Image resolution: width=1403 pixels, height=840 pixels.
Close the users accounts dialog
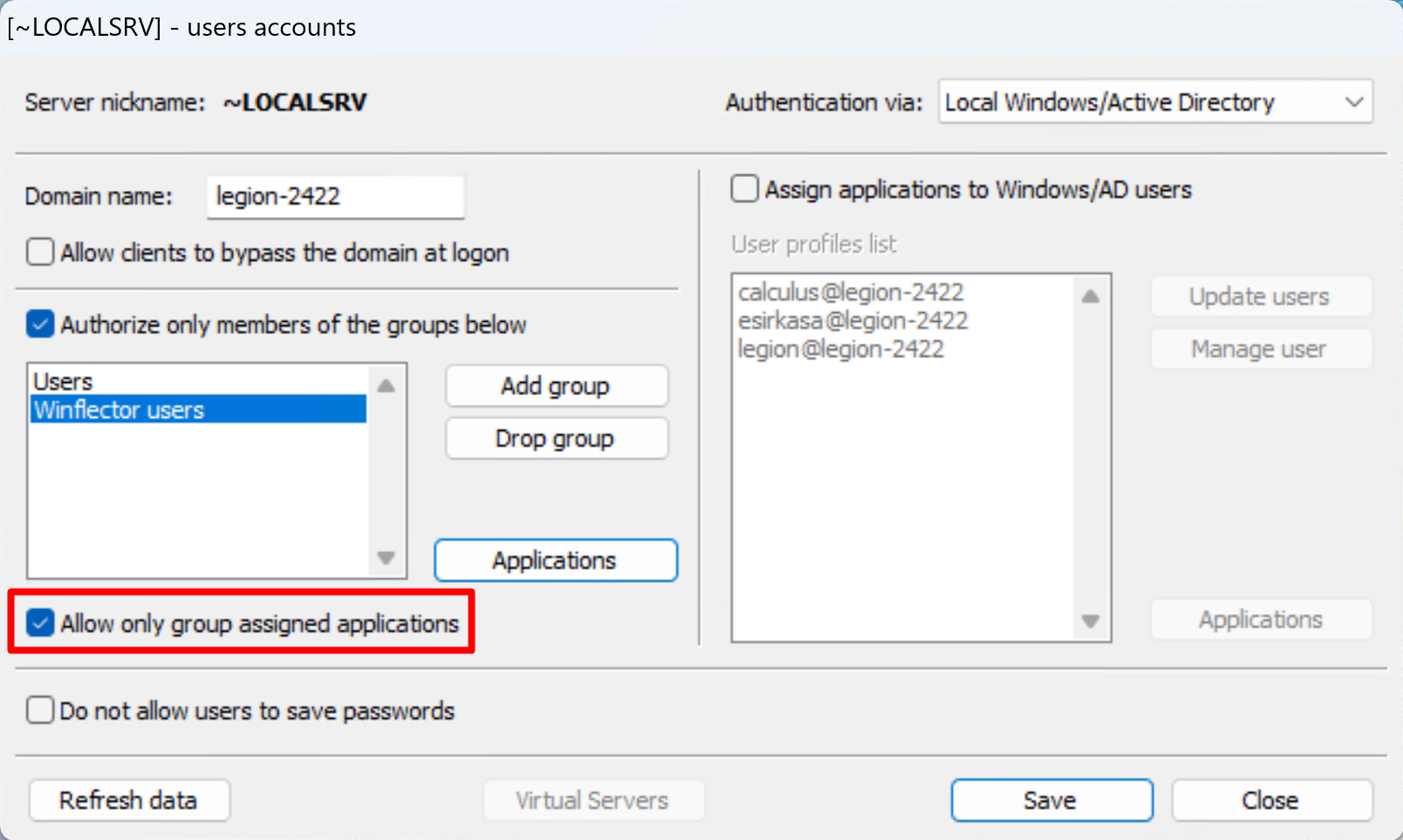(x=1270, y=800)
